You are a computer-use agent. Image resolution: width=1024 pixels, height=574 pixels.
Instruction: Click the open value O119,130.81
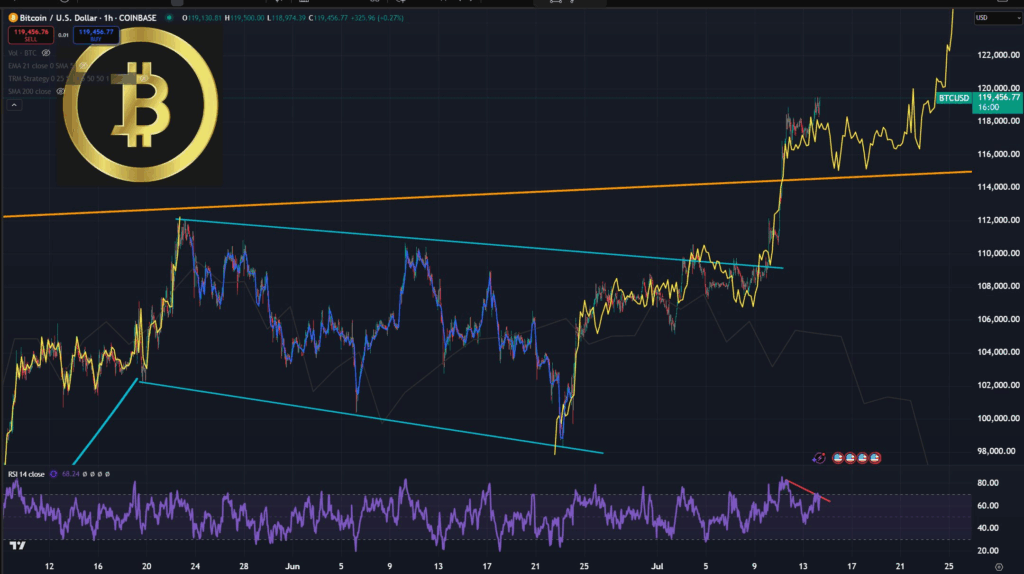(202, 18)
